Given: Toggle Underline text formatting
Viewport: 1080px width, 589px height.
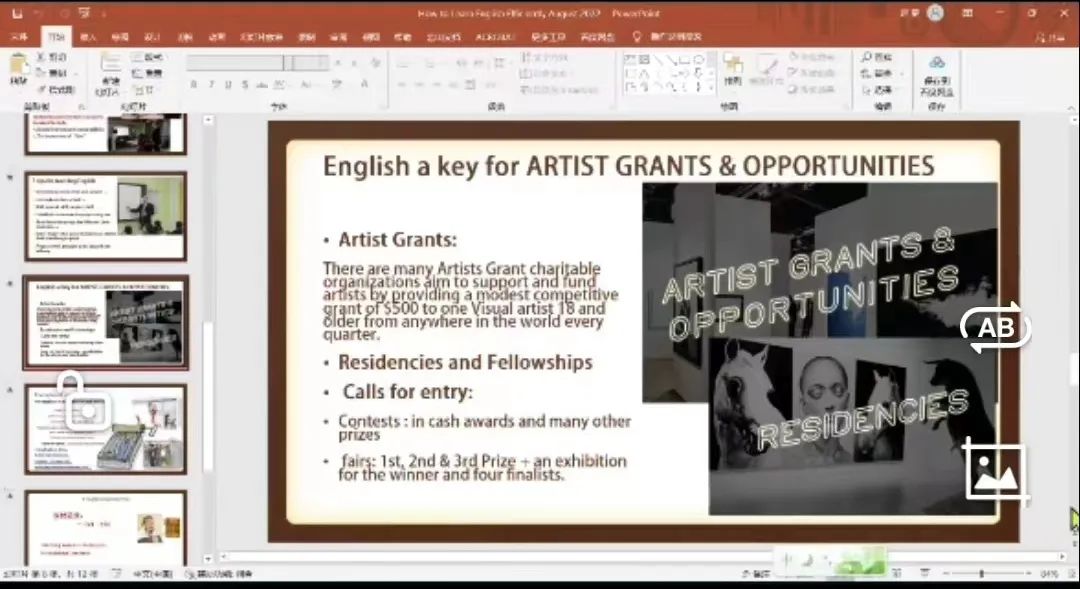Looking at the screenshot, I should pos(228,85).
